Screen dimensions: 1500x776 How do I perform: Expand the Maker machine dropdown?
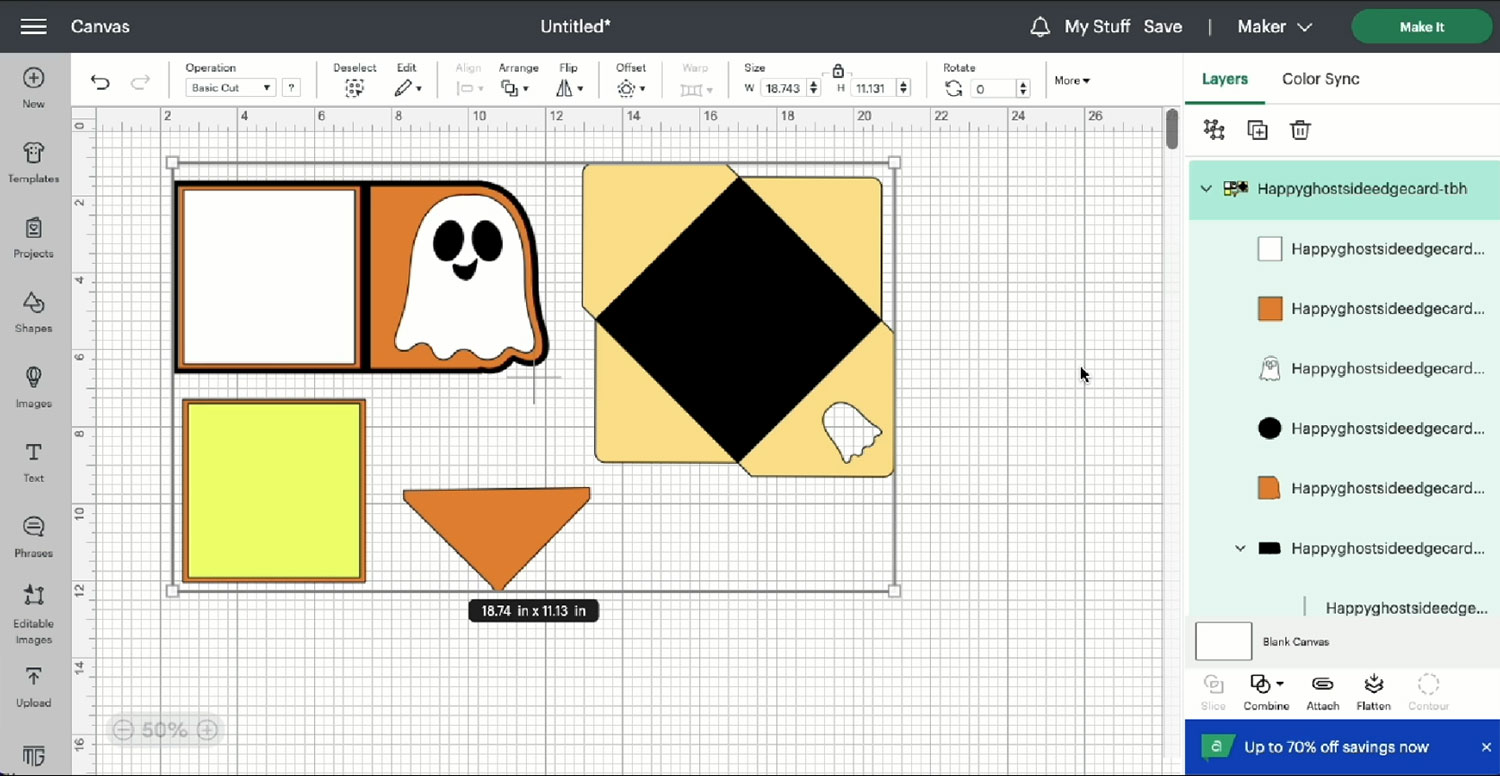point(1275,27)
